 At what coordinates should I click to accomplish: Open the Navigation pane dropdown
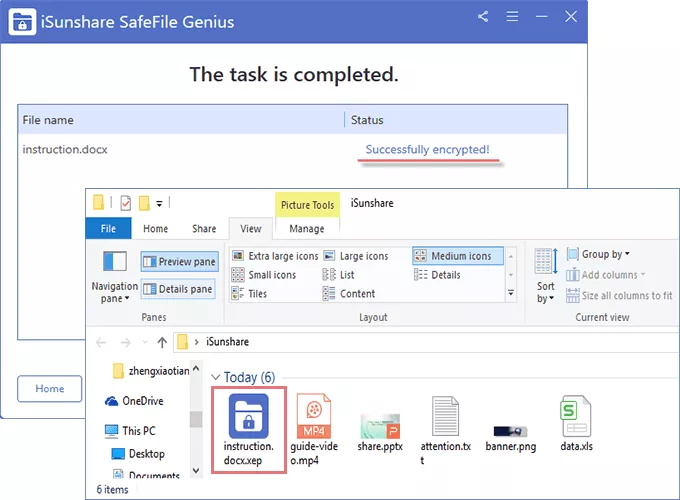[114, 293]
